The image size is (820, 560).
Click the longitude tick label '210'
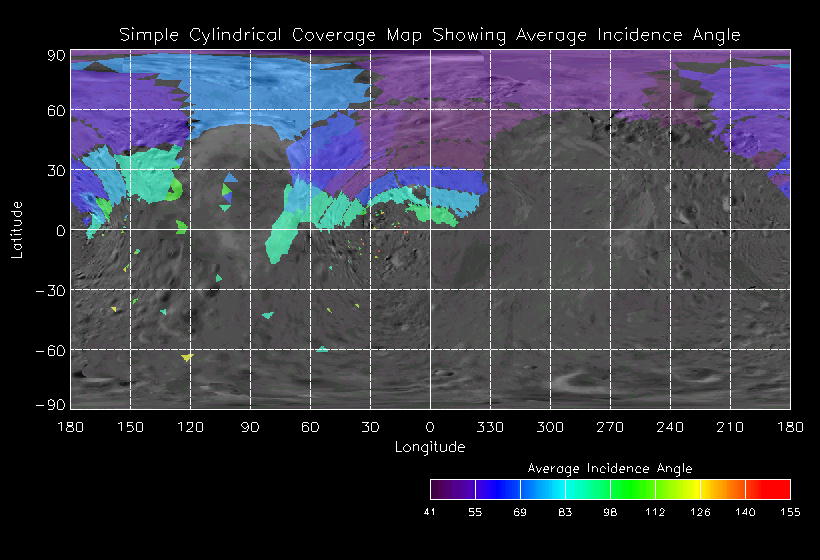[x=730, y=427]
